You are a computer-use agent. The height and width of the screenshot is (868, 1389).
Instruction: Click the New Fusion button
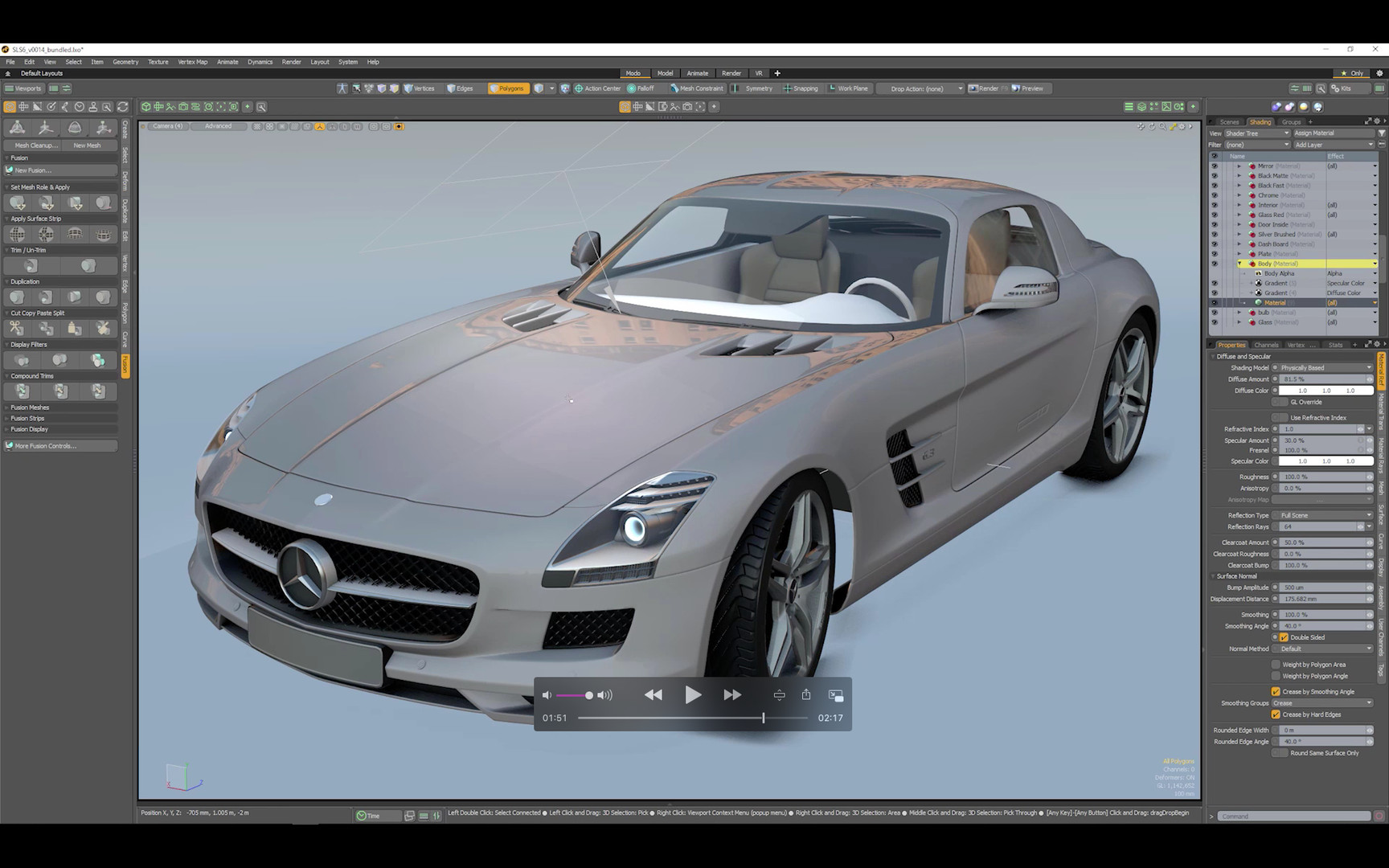click(61, 170)
